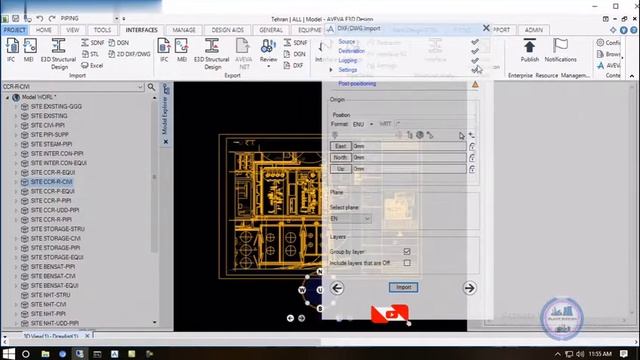Image resolution: width=640 pixels, height=360 pixels.
Task: Select SDNF export option
Action: pos(295,42)
